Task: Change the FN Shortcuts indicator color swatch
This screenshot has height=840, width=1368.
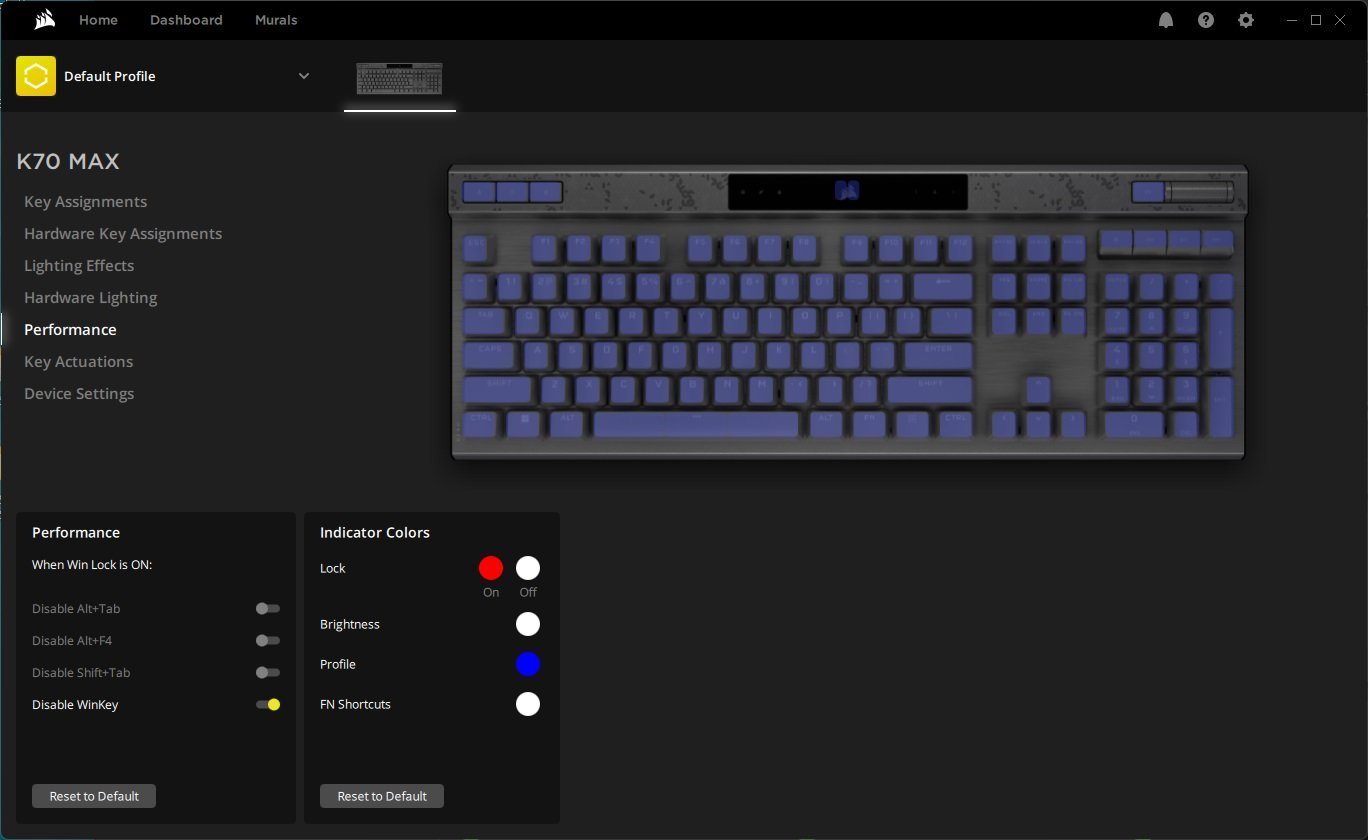Action: tap(528, 704)
